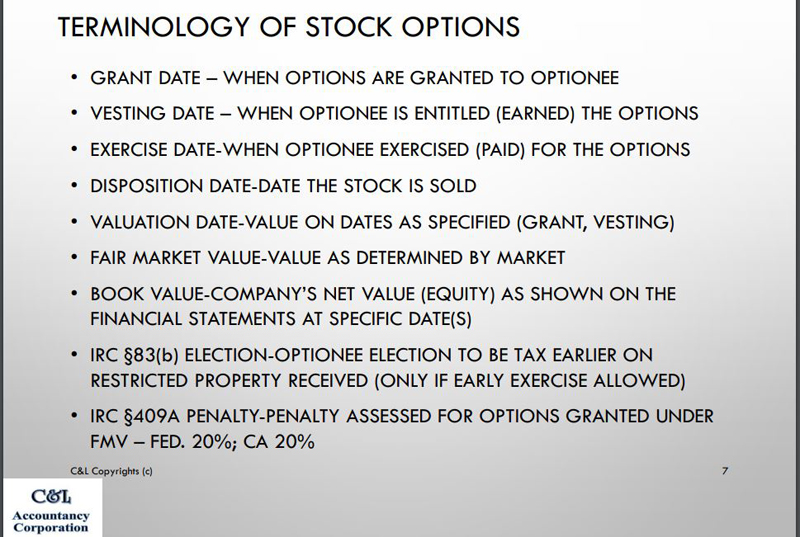Select the IRC §83(b) Election bullet line

371,355
